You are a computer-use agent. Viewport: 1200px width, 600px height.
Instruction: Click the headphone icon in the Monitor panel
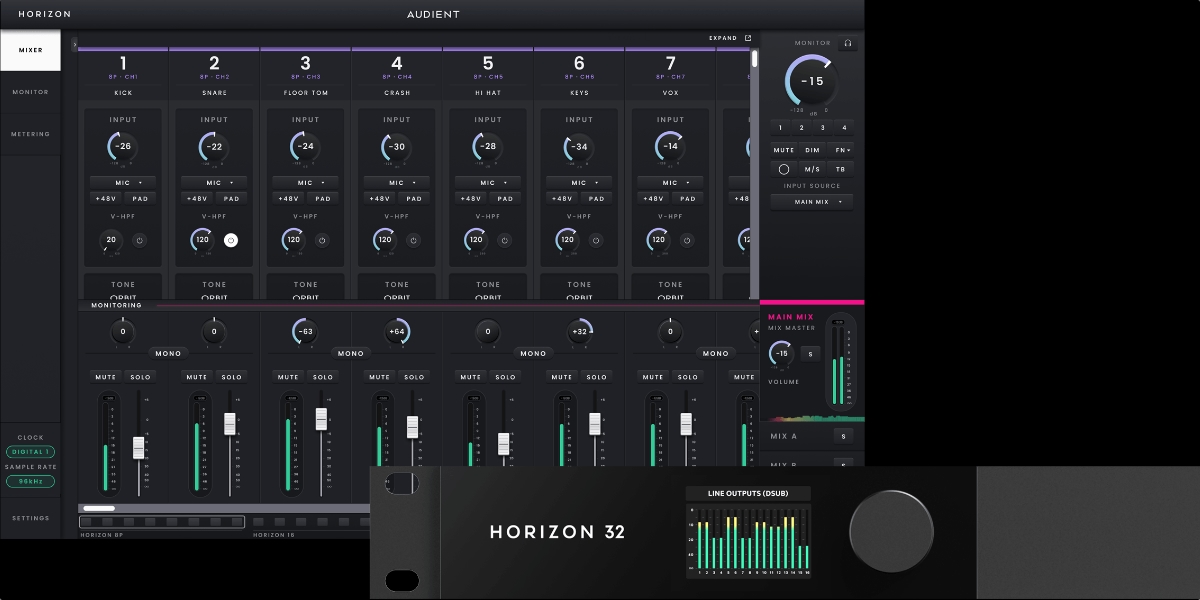click(x=848, y=44)
